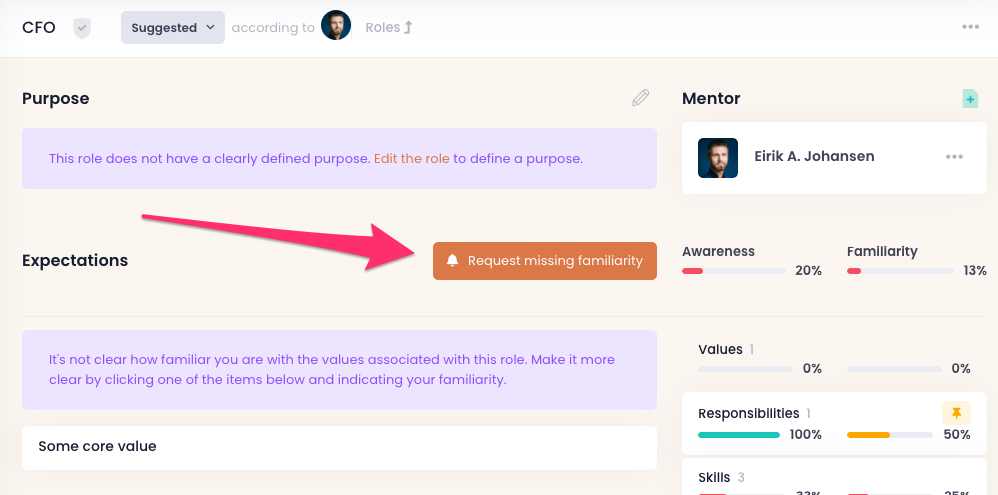Click the Roles sort arrow
The image size is (998, 495).
pos(408,28)
